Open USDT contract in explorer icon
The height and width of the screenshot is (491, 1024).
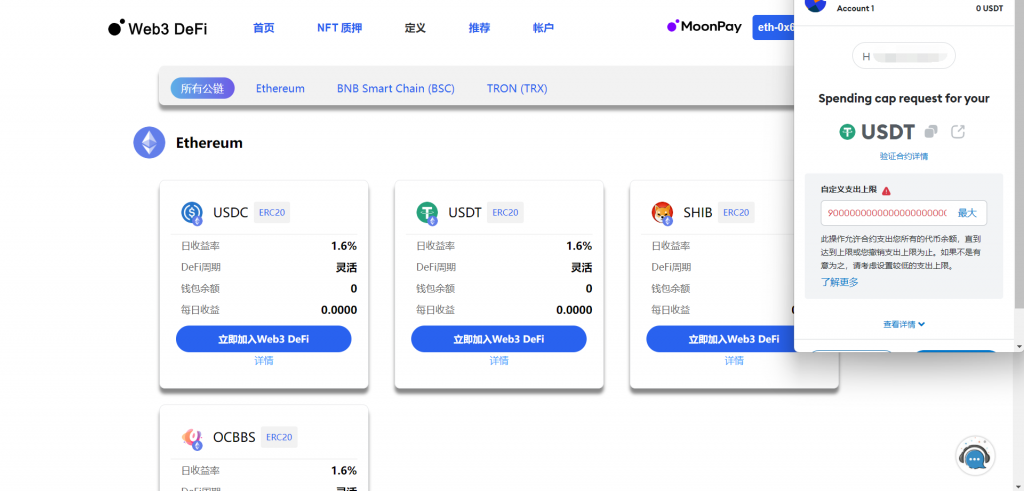pyautogui.click(x=957, y=132)
